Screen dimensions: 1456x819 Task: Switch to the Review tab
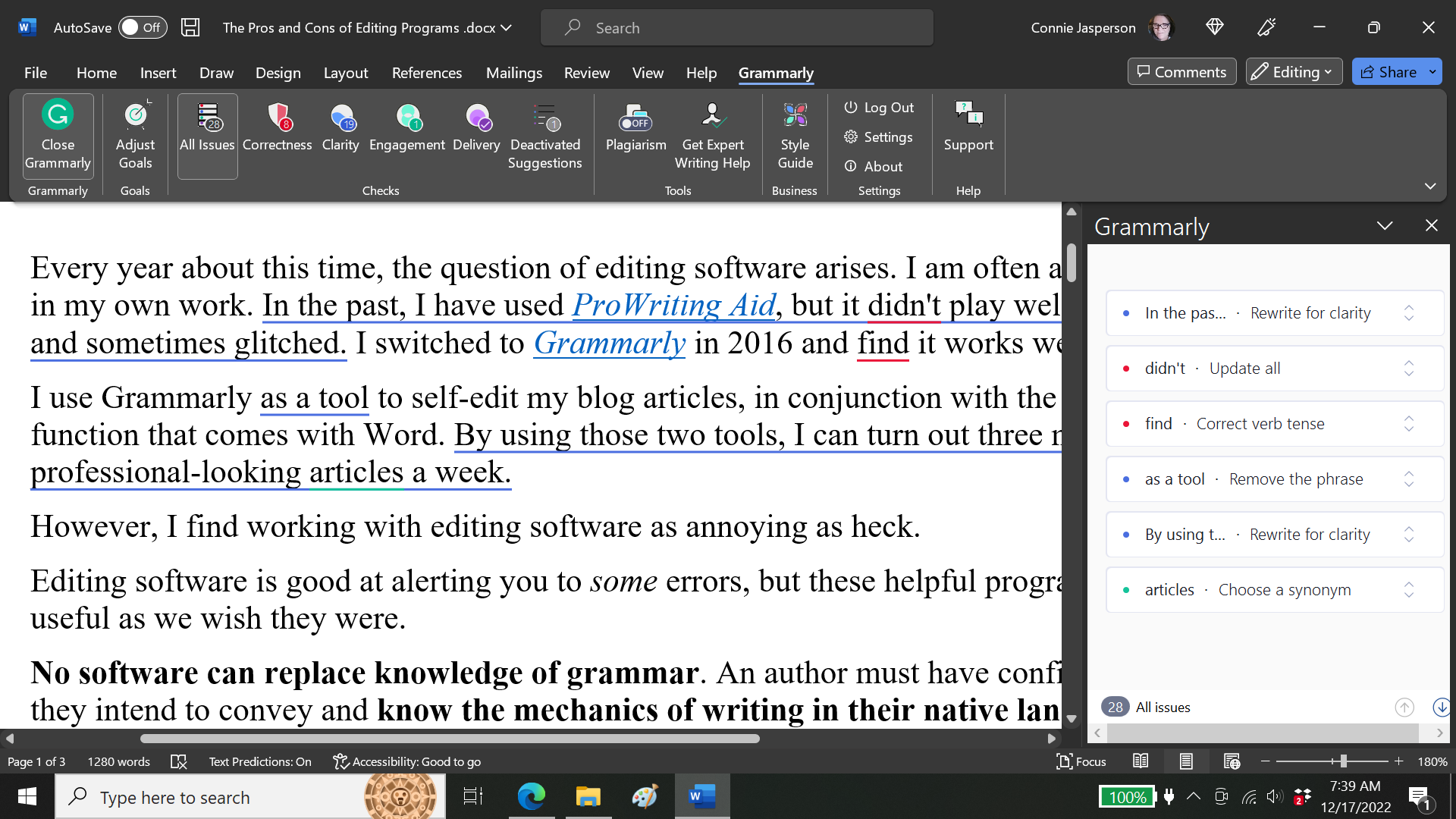point(587,73)
